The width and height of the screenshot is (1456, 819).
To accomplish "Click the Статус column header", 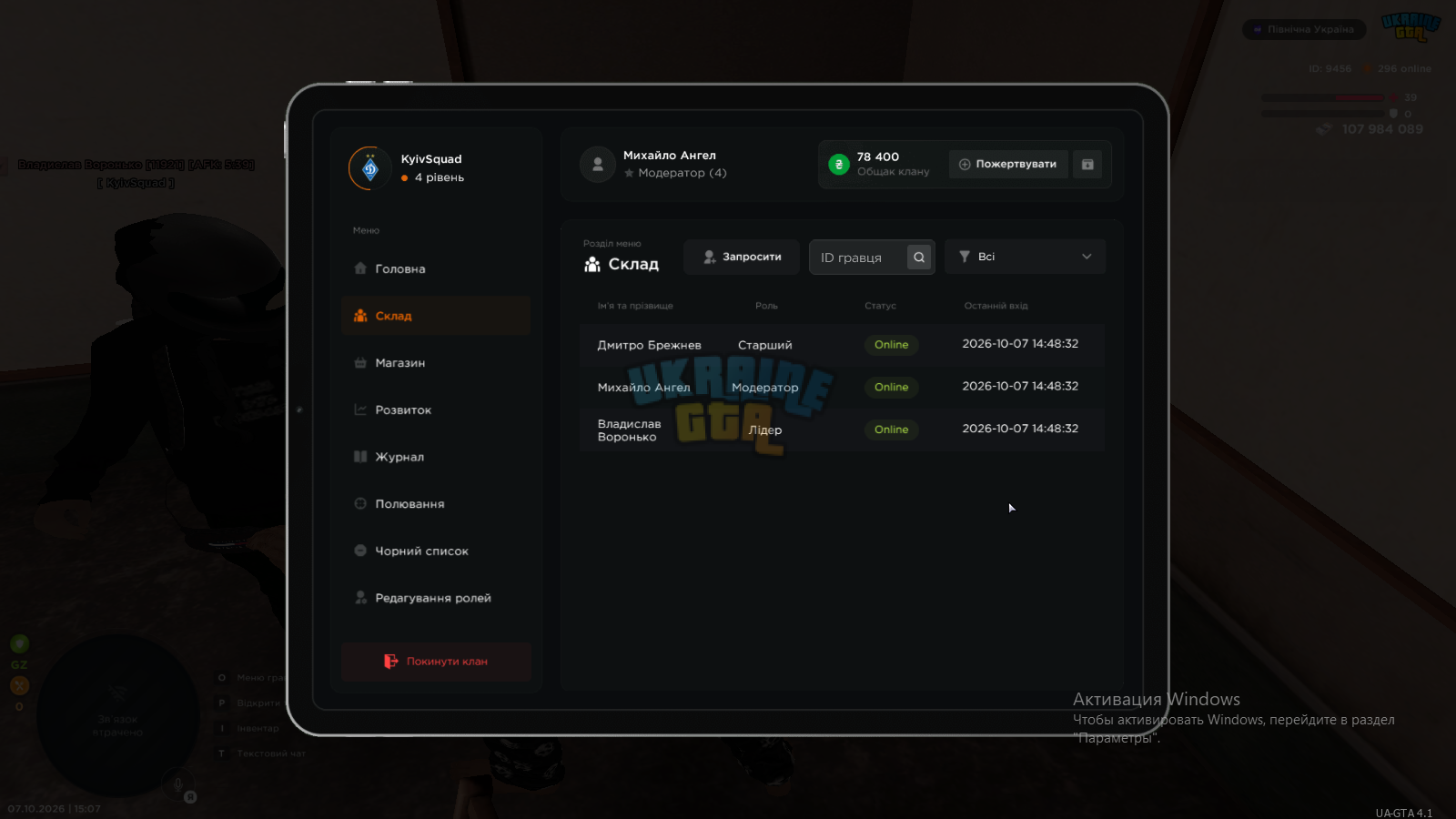I will 880,306.
